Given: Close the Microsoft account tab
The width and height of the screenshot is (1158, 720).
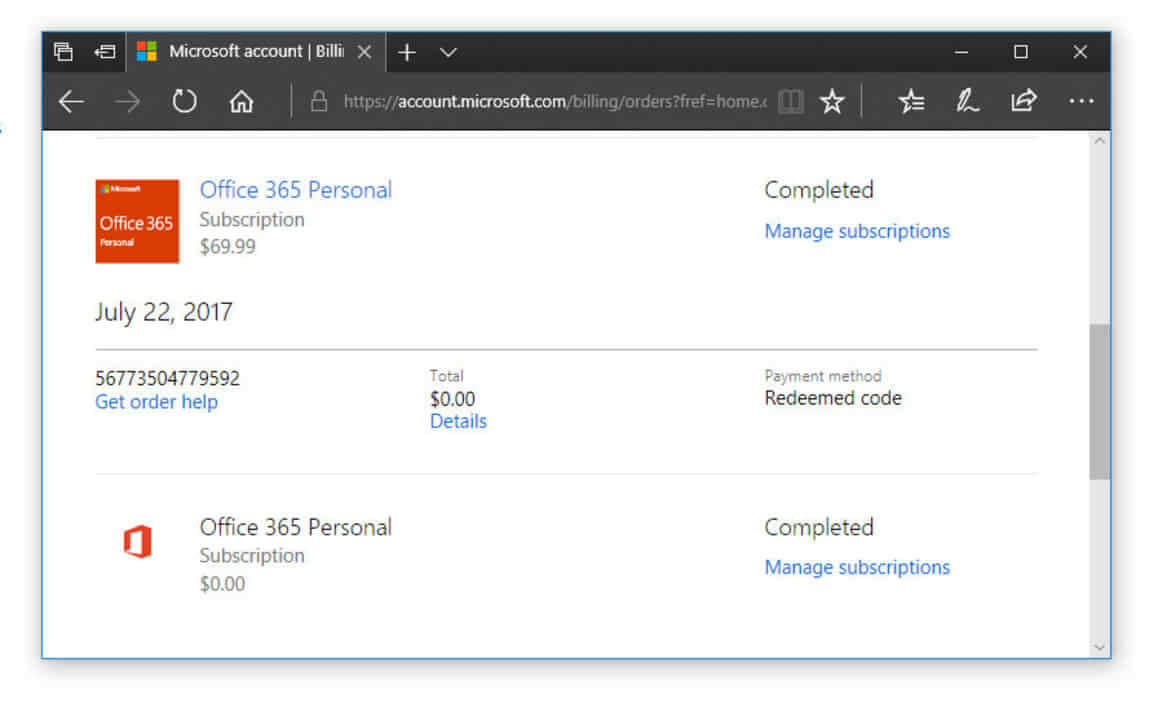Looking at the screenshot, I should [x=364, y=52].
